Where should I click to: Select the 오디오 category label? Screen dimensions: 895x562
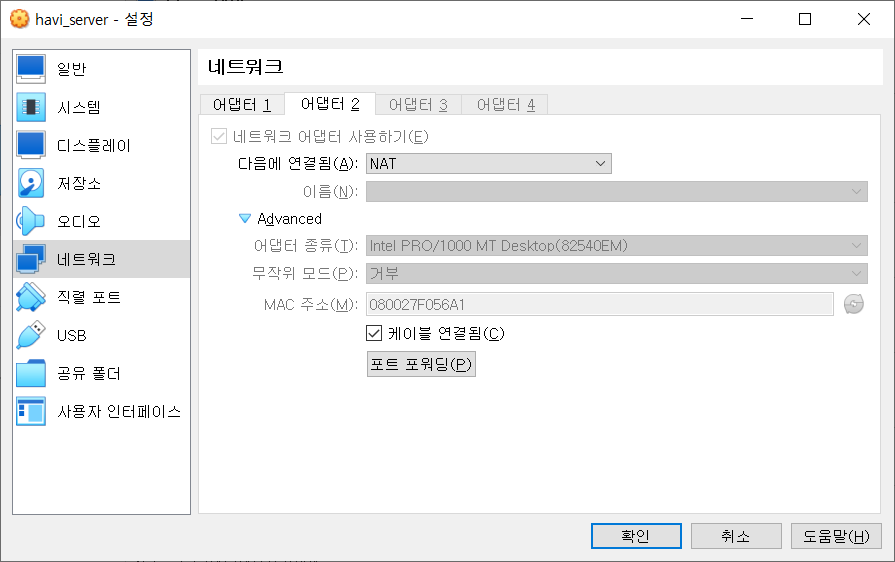pyautogui.click(x=79, y=221)
